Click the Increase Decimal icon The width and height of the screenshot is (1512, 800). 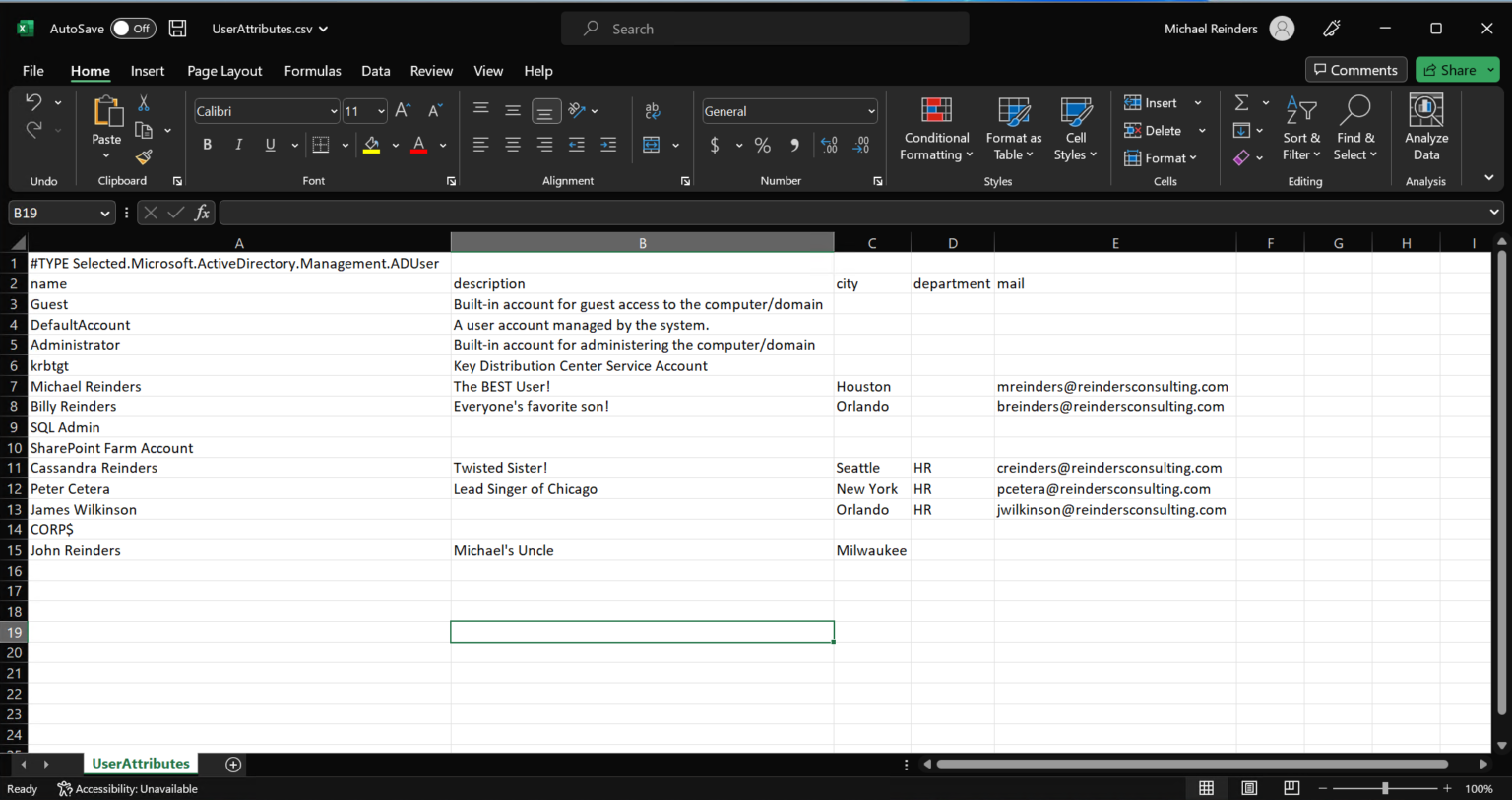click(829, 145)
